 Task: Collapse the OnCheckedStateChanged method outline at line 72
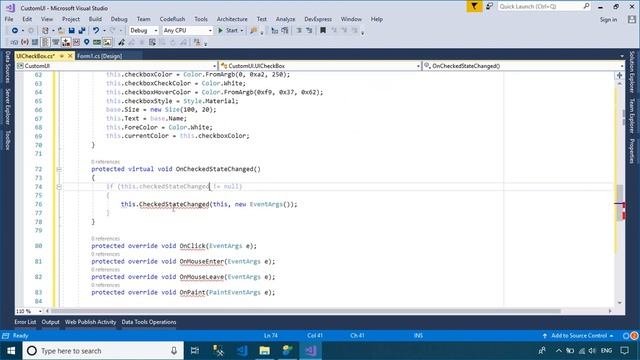tap(59, 169)
